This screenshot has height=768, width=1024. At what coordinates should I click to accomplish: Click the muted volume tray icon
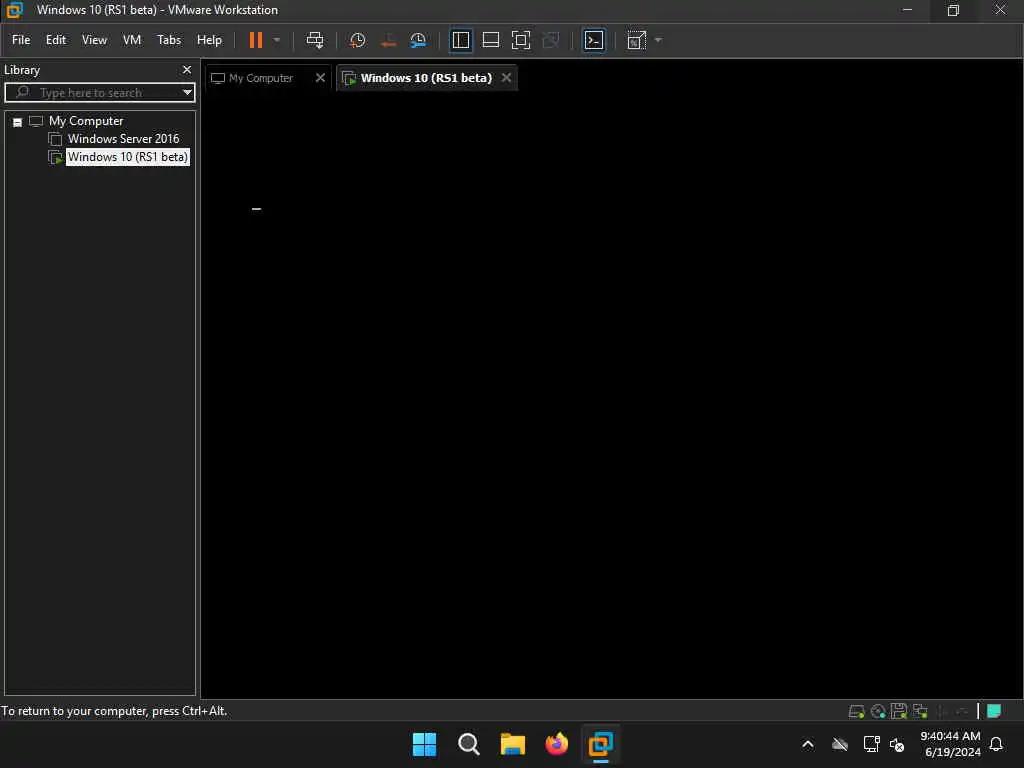click(897, 744)
